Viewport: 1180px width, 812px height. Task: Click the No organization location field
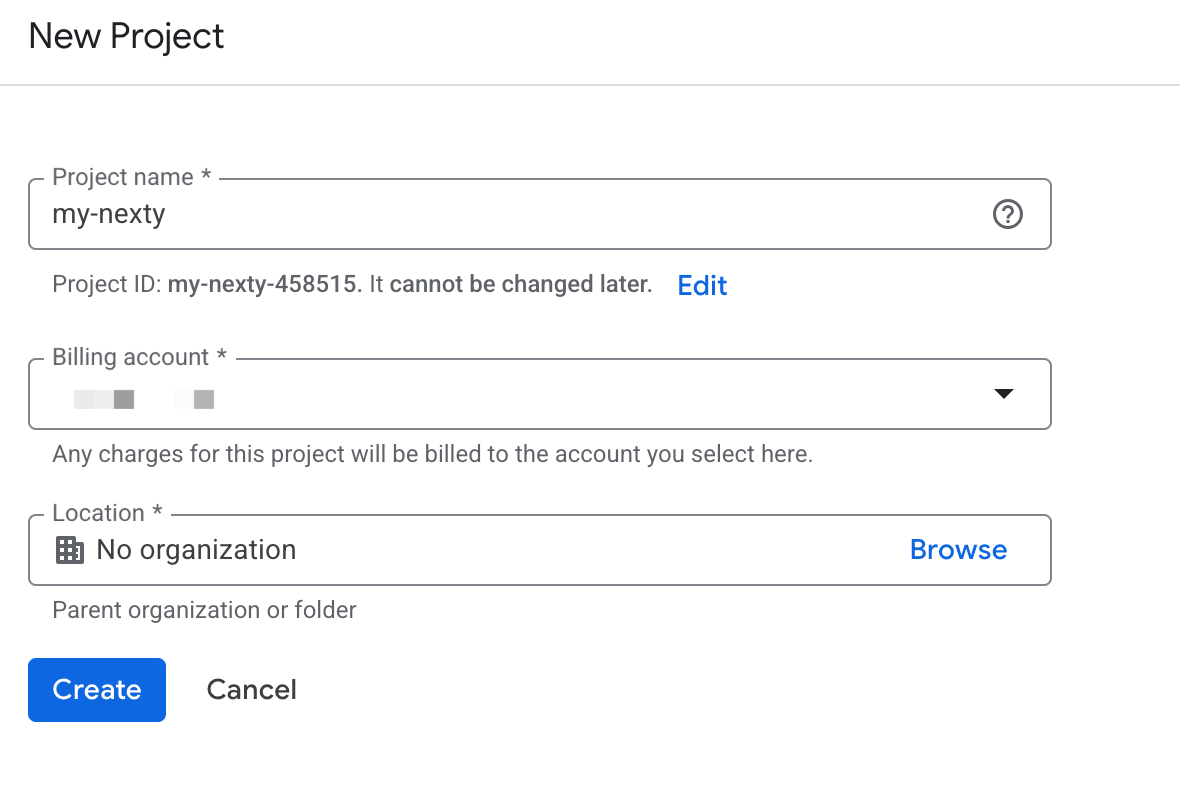tap(540, 550)
